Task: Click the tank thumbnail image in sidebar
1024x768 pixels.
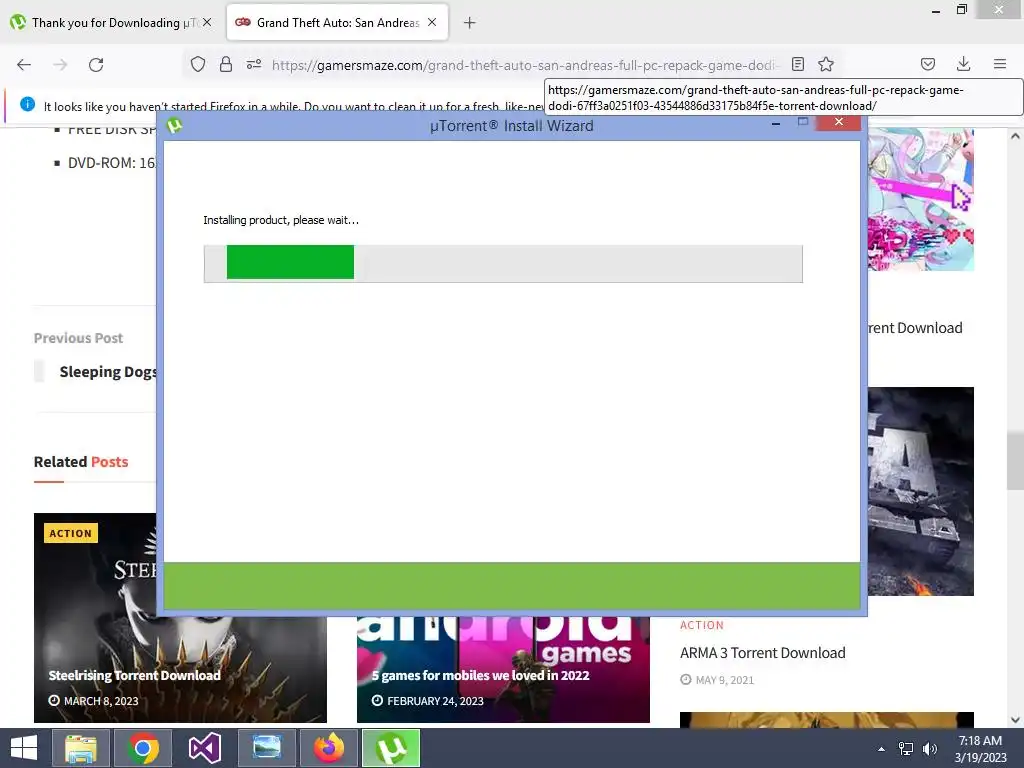Action: point(921,491)
